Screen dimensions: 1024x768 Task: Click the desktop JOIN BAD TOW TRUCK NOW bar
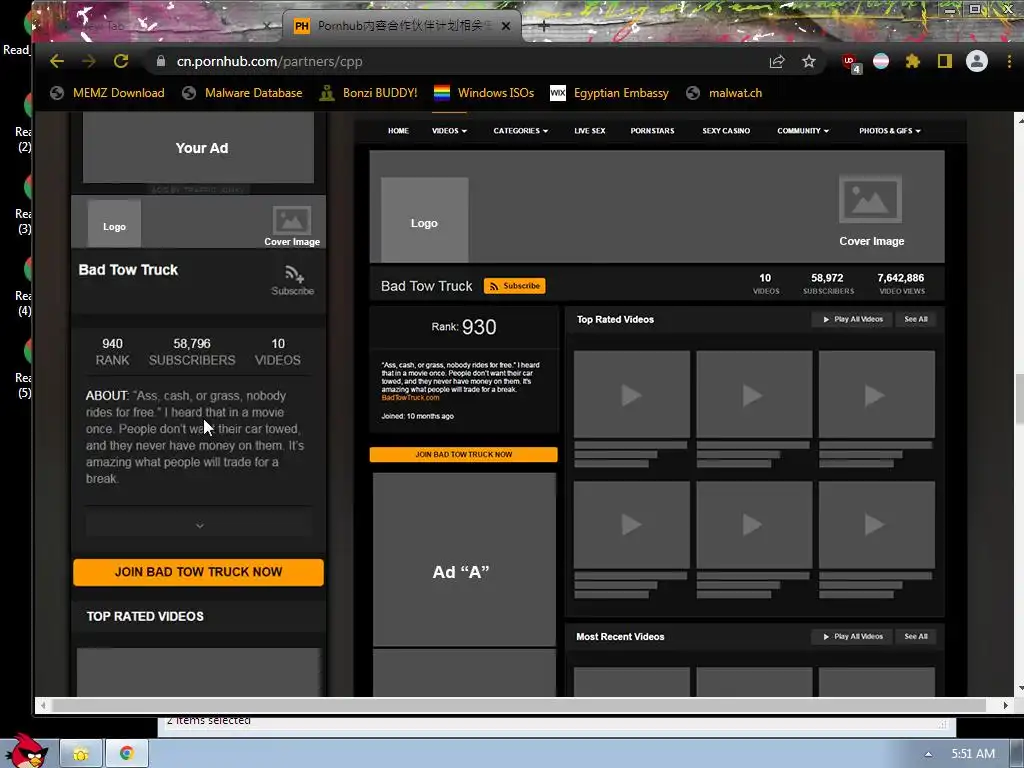pyautogui.click(x=464, y=455)
